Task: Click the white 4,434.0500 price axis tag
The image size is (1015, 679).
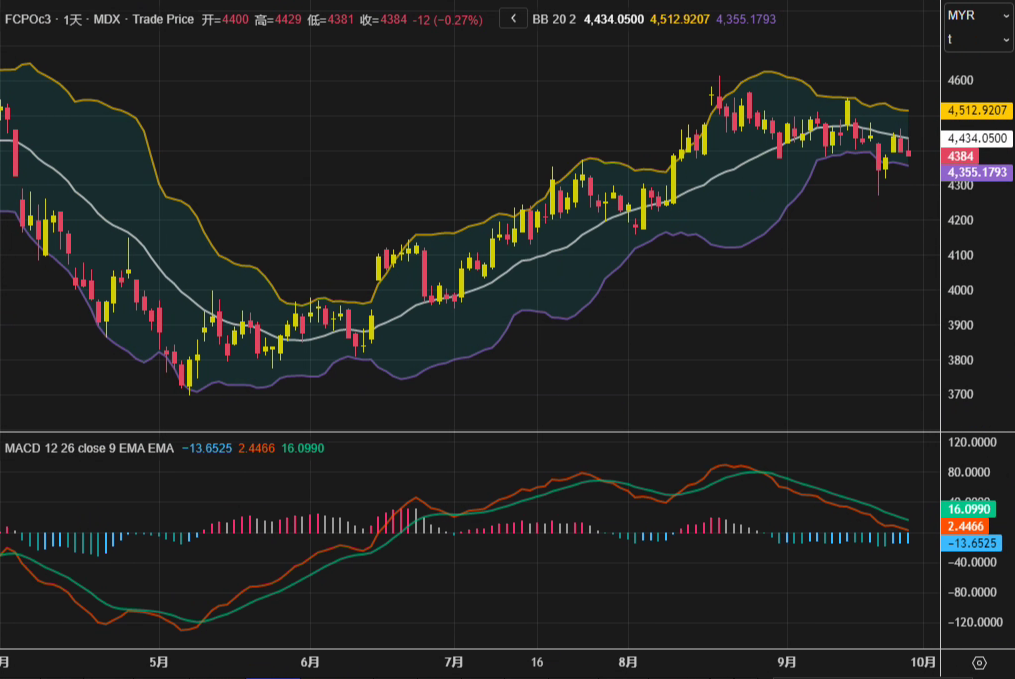Action: click(976, 138)
